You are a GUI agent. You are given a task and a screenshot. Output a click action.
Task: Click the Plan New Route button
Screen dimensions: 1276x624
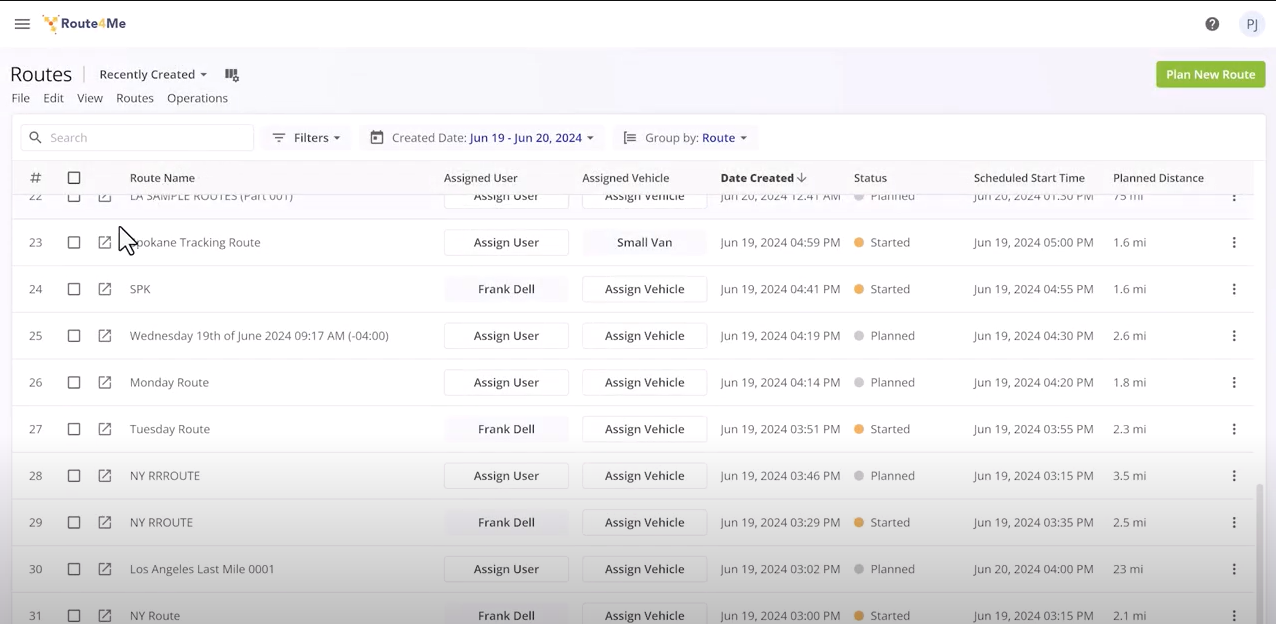click(1210, 75)
